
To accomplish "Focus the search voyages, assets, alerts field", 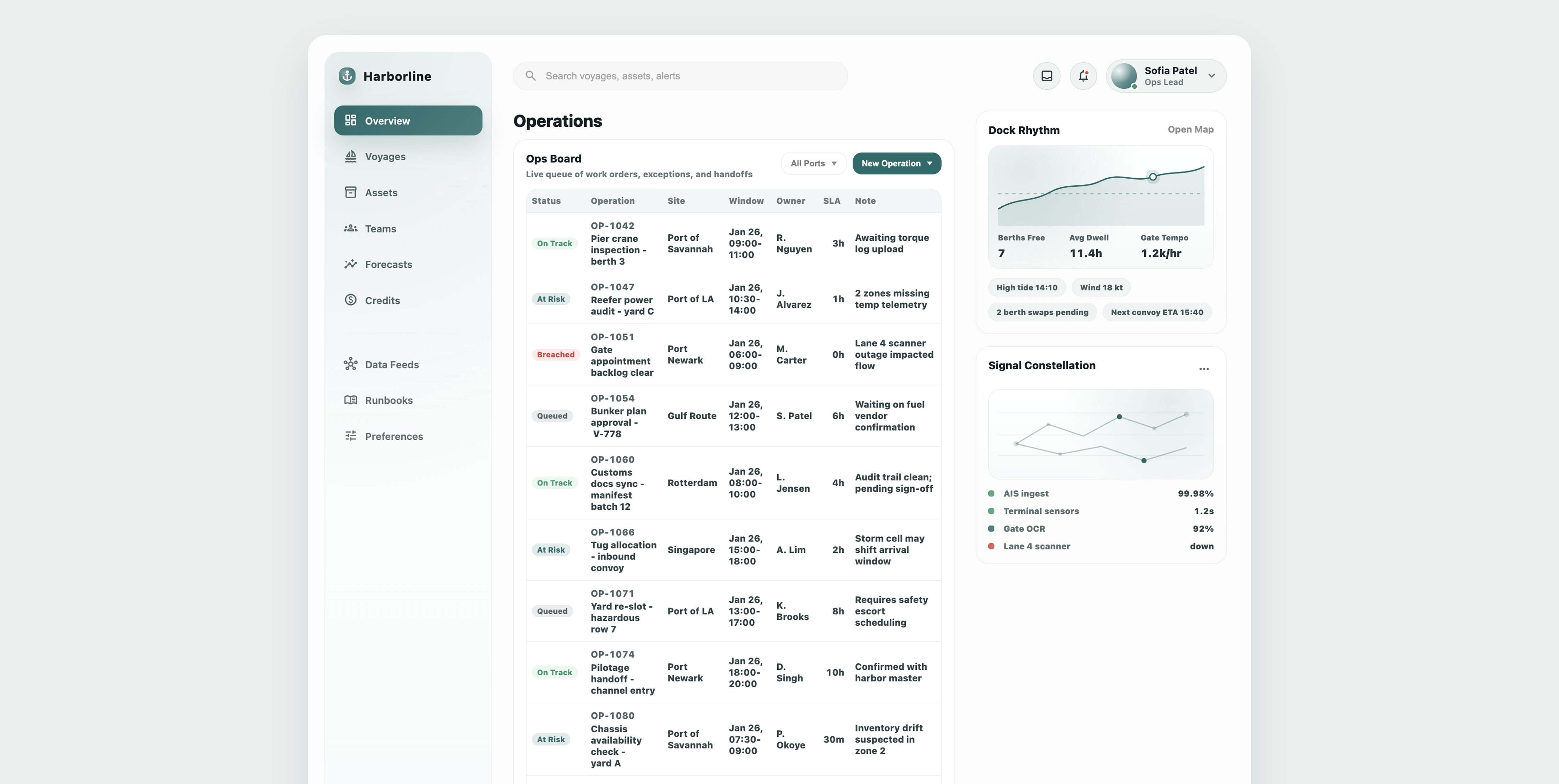I will point(680,76).
